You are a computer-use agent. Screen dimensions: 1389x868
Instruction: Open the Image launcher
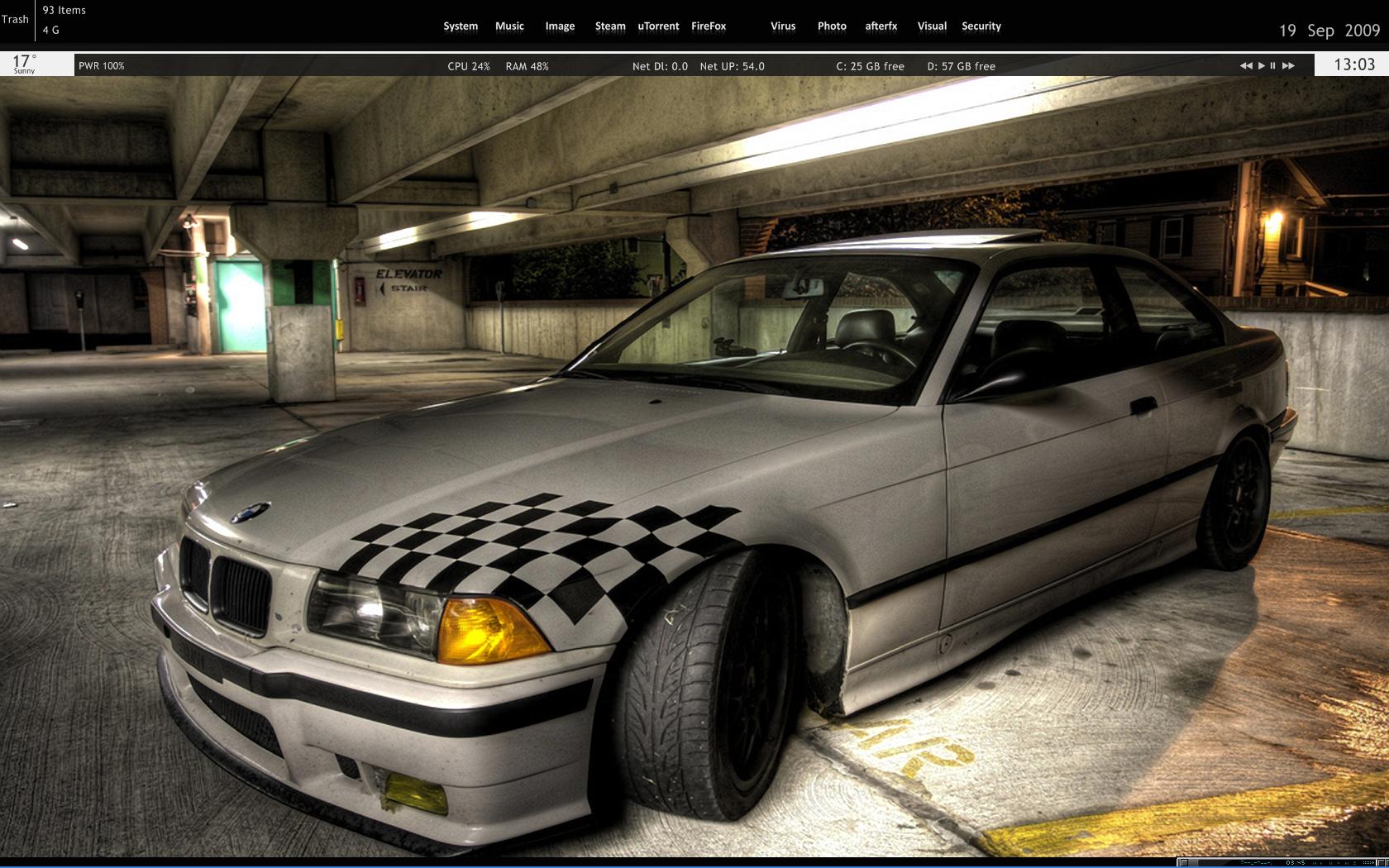[x=560, y=26]
